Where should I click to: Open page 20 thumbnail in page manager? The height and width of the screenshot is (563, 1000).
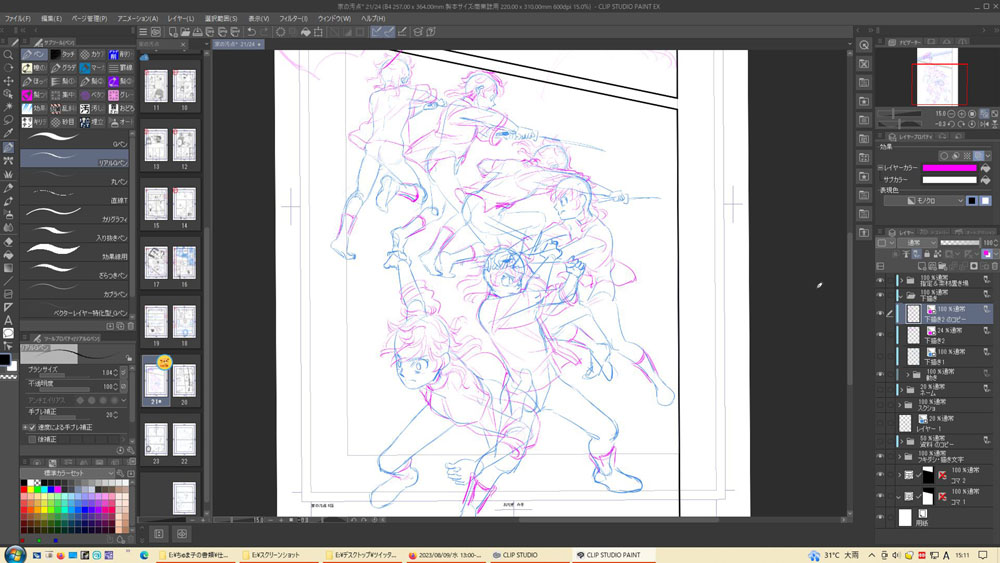pos(184,381)
